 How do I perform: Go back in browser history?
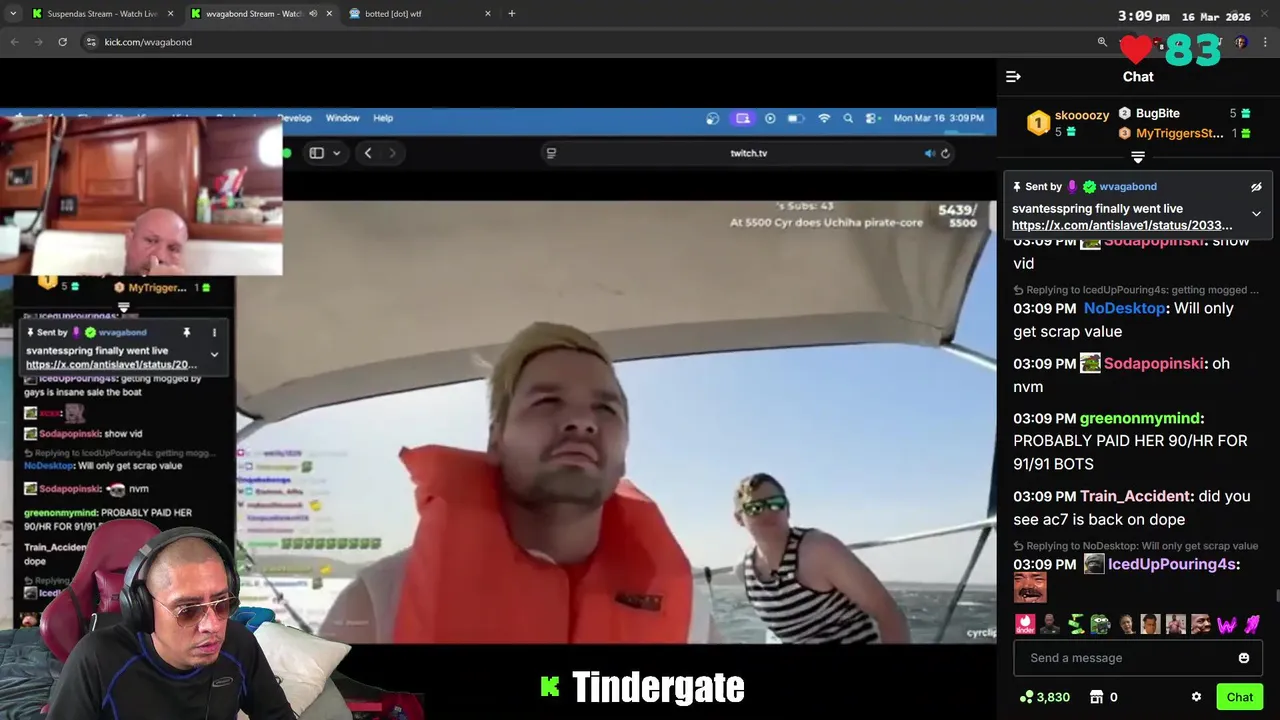click(x=14, y=42)
